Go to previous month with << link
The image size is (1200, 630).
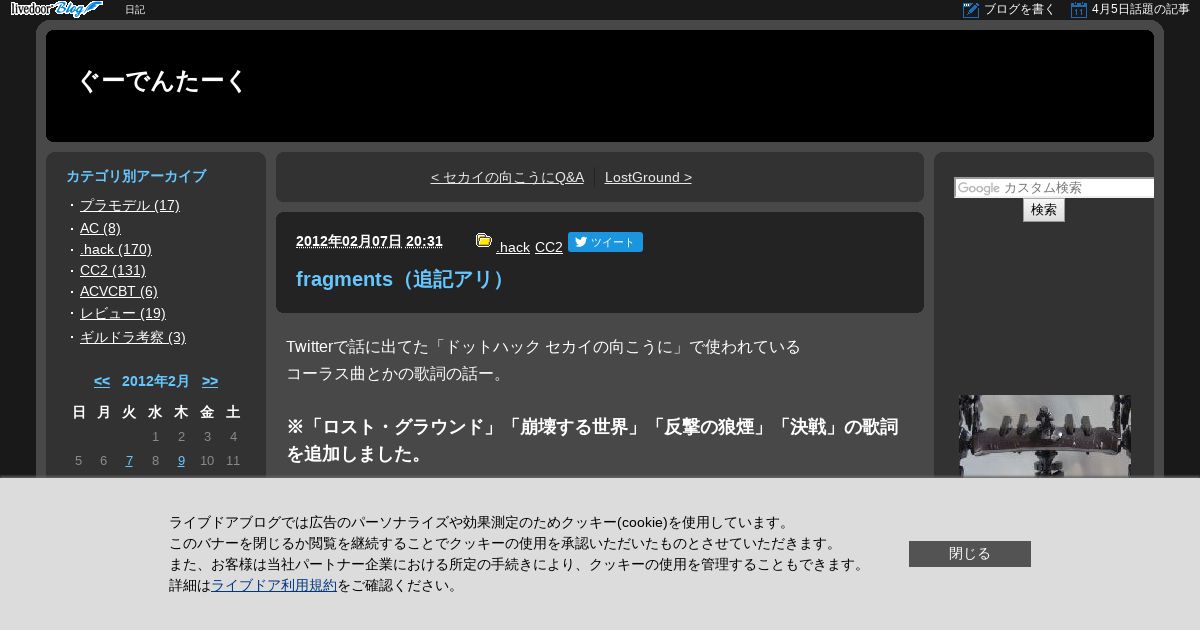coord(102,381)
